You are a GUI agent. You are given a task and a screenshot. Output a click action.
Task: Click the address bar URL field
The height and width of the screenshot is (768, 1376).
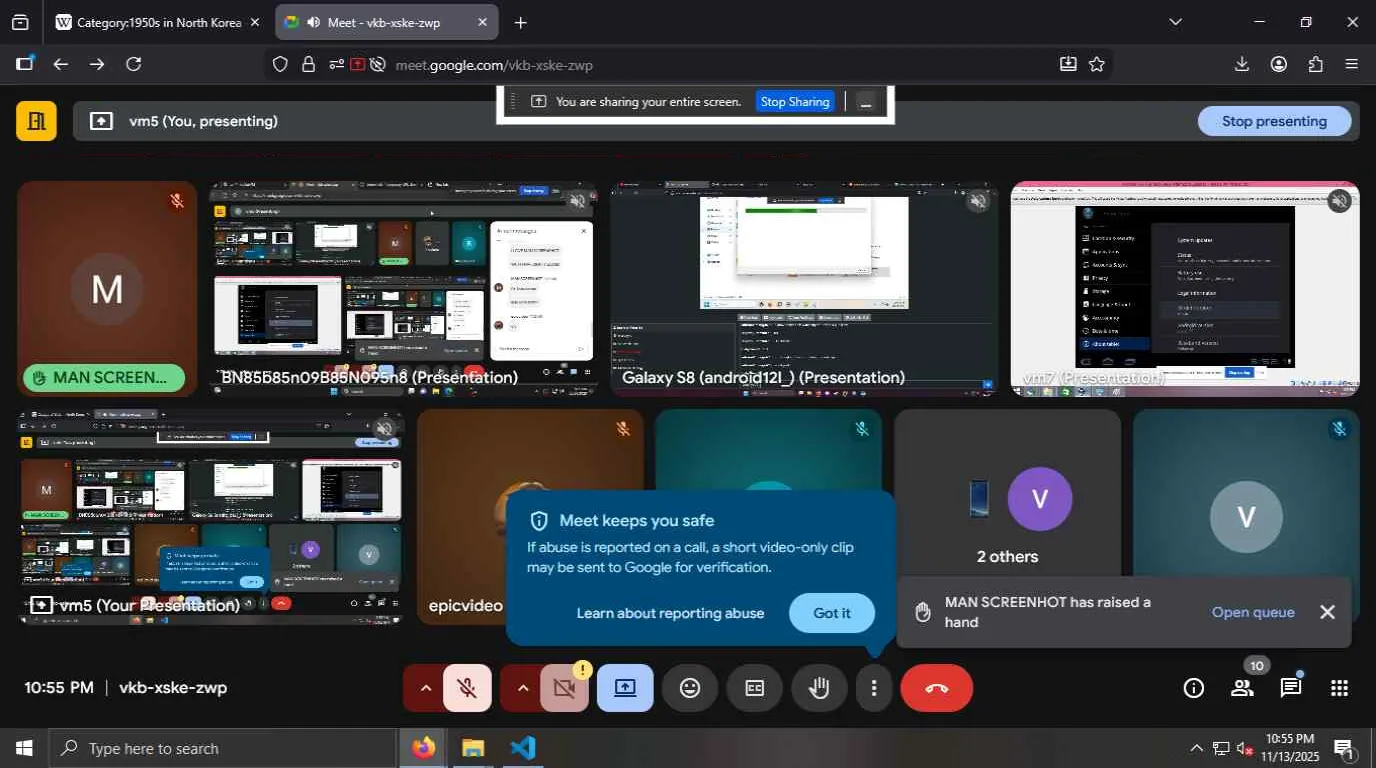[x=720, y=64]
